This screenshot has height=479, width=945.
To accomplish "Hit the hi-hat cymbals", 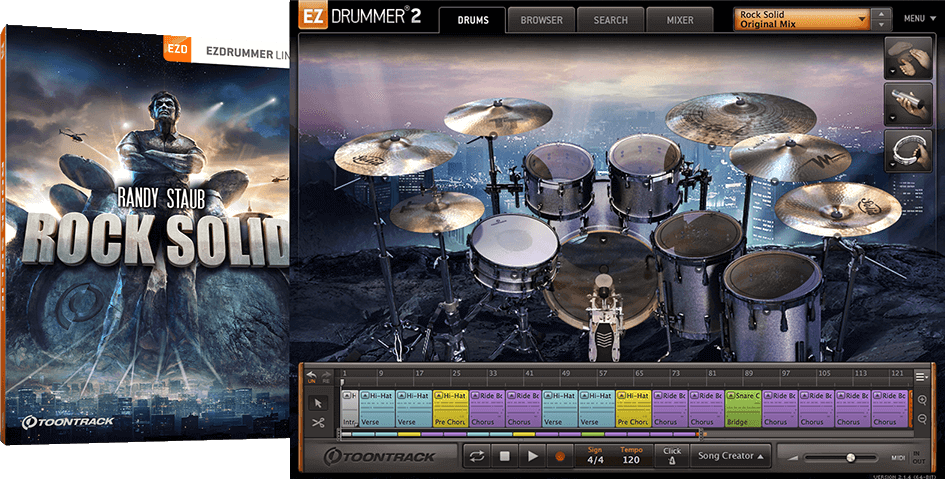I will point(437,211).
